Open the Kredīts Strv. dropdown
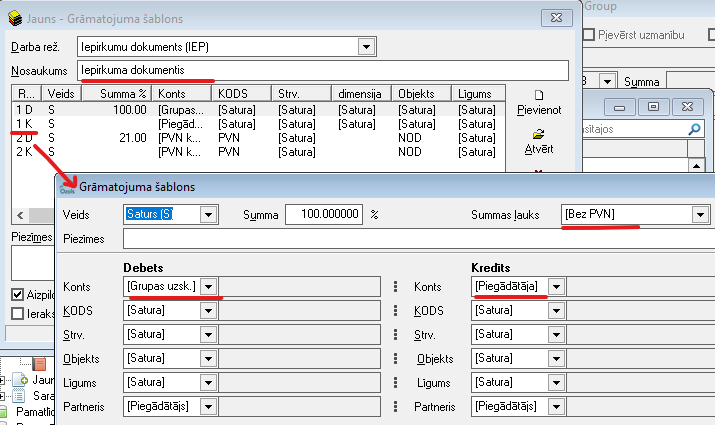The width and height of the screenshot is (715, 425). tap(556, 334)
